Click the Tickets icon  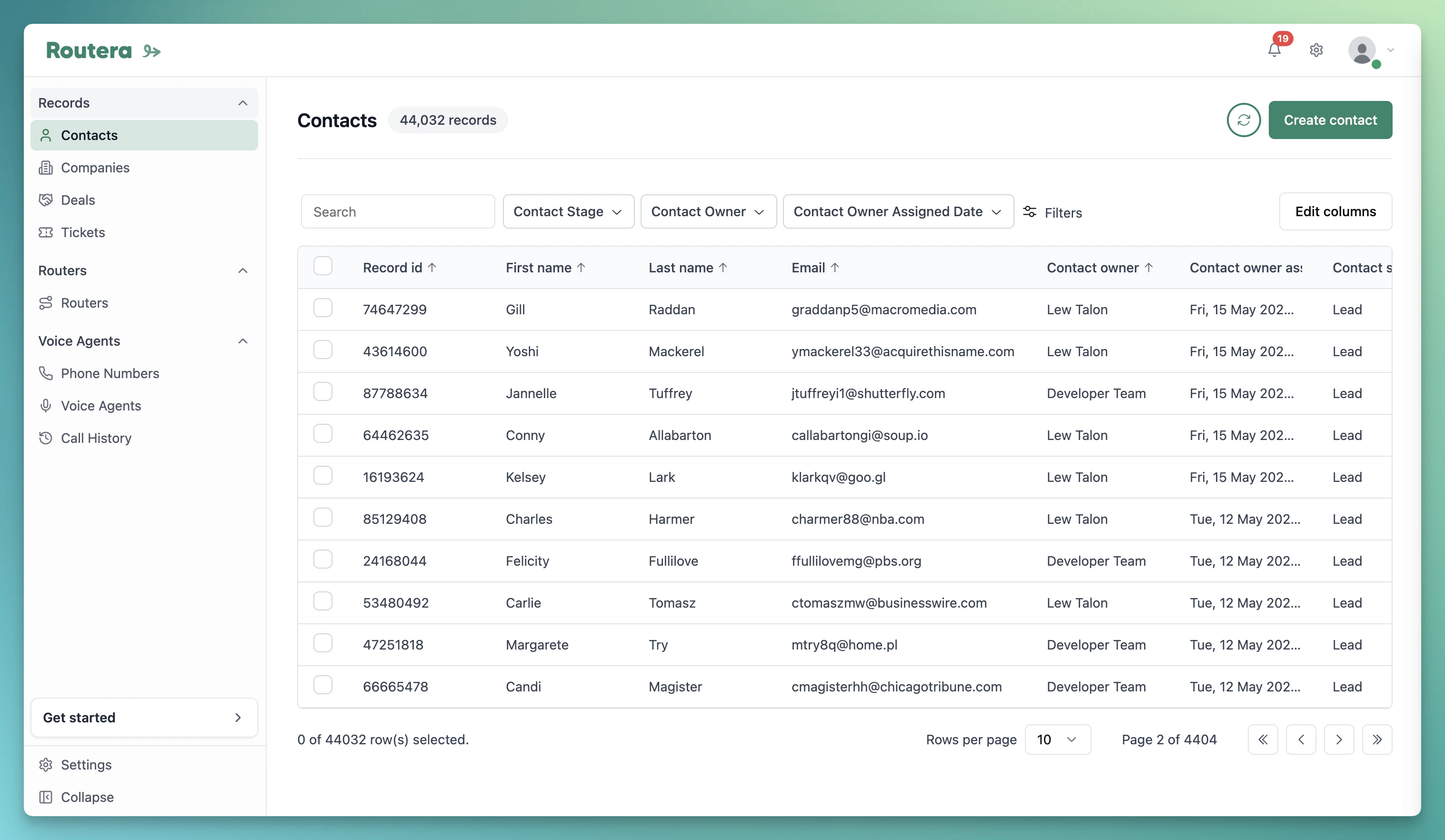[x=46, y=232]
